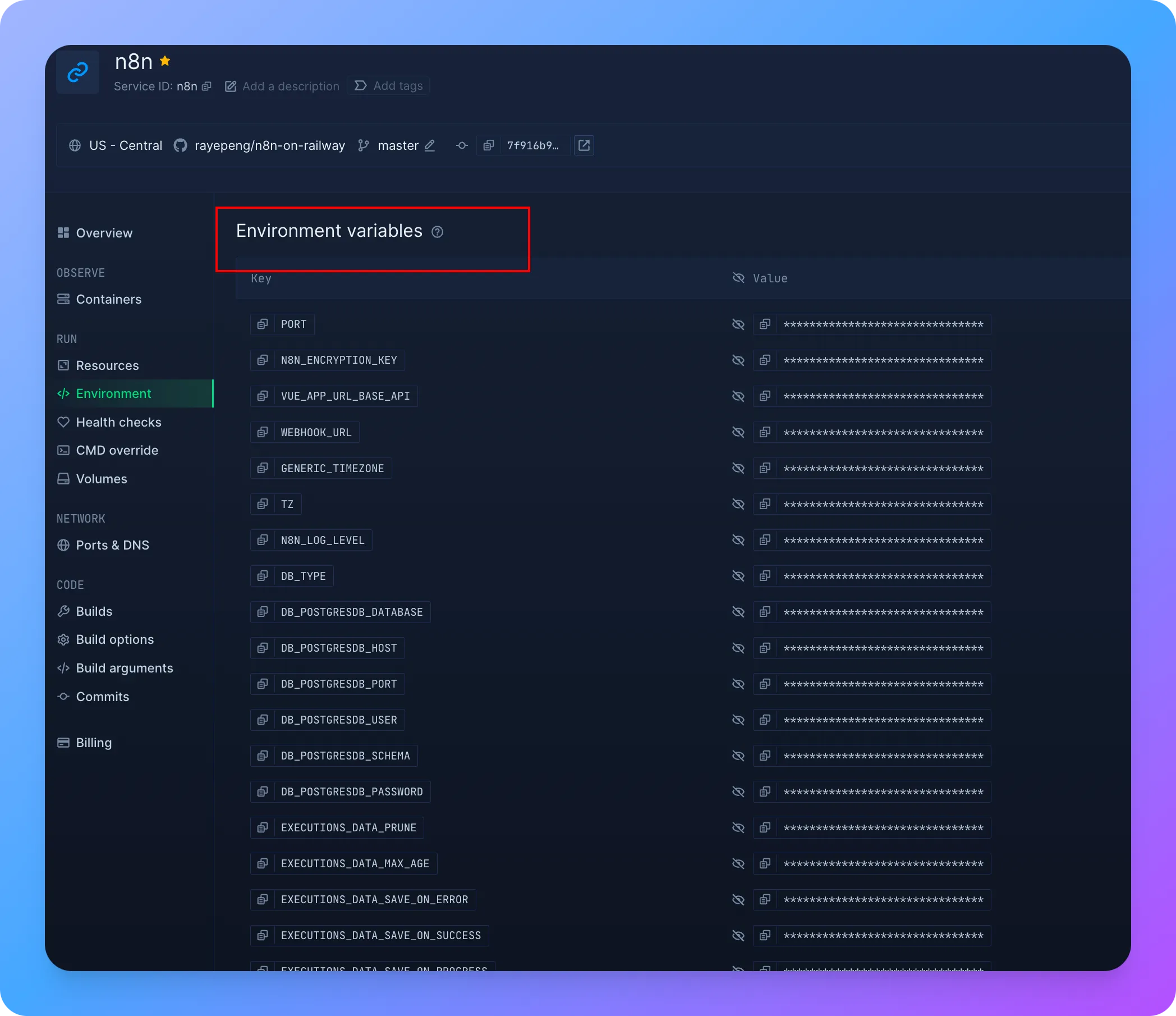Reveal the N8N_ENCRYPTION_KEY value
Image resolution: width=1176 pixels, height=1016 pixels.
pyautogui.click(x=738, y=360)
